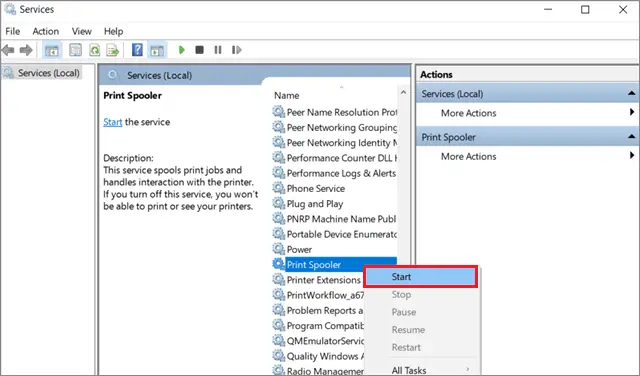Select the Portable Device Enumerator row
Image resolution: width=640 pixels, height=376 pixels.
tap(335, 234)
